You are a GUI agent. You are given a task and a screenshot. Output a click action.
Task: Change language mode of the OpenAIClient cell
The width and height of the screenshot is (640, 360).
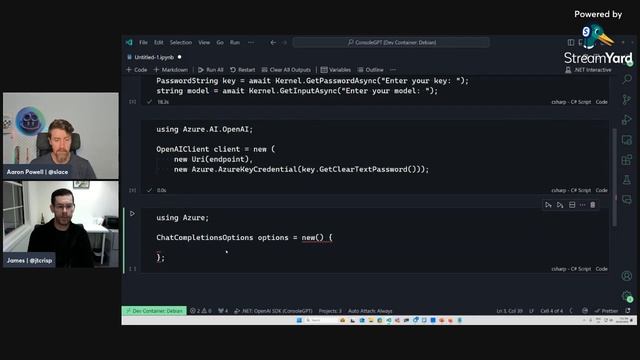pos(571,190)
